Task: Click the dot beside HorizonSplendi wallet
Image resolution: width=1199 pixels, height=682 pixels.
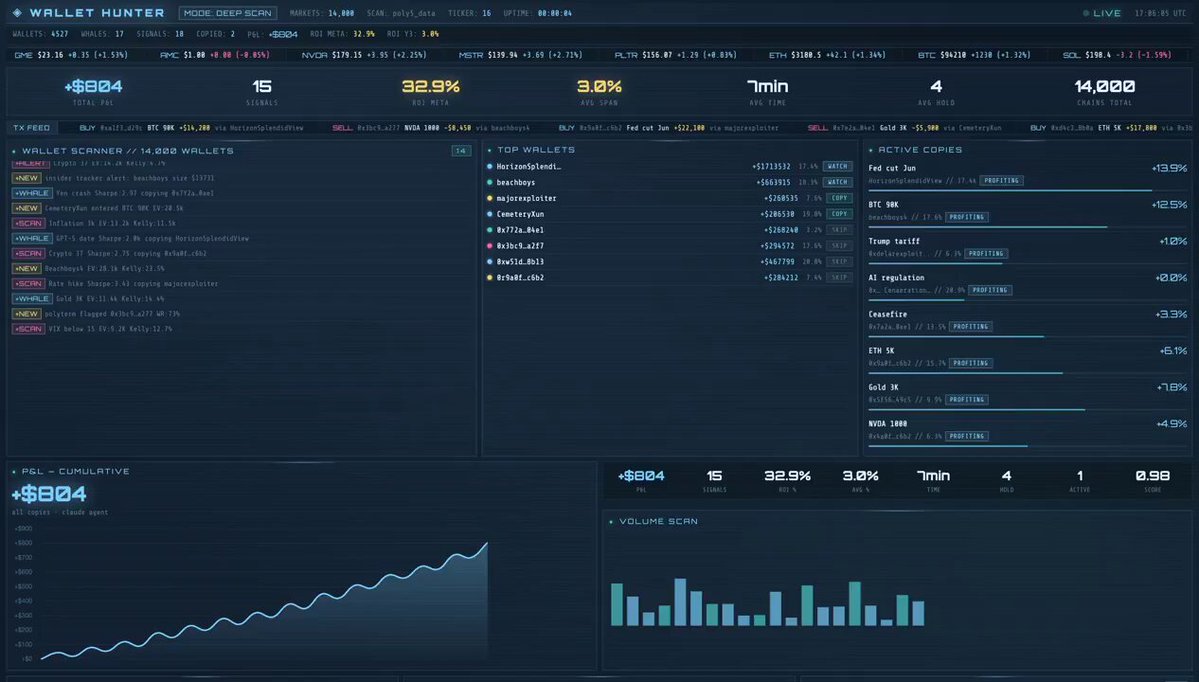Action: coord(489,166)
